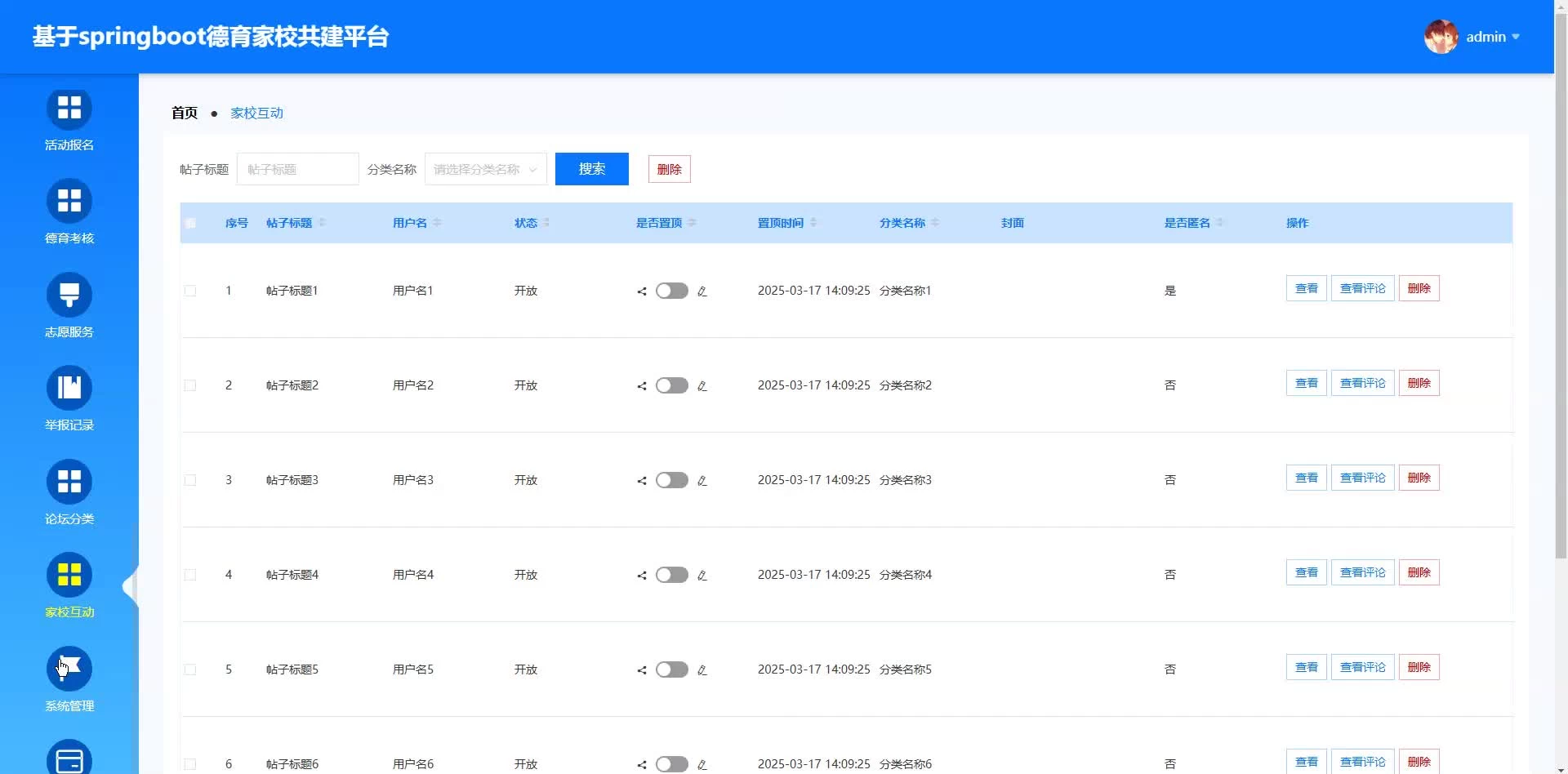This screenshot has height=774, width=1568.
Task: Tick the select-all checkbox in table header
Action: tap(190, 223)
